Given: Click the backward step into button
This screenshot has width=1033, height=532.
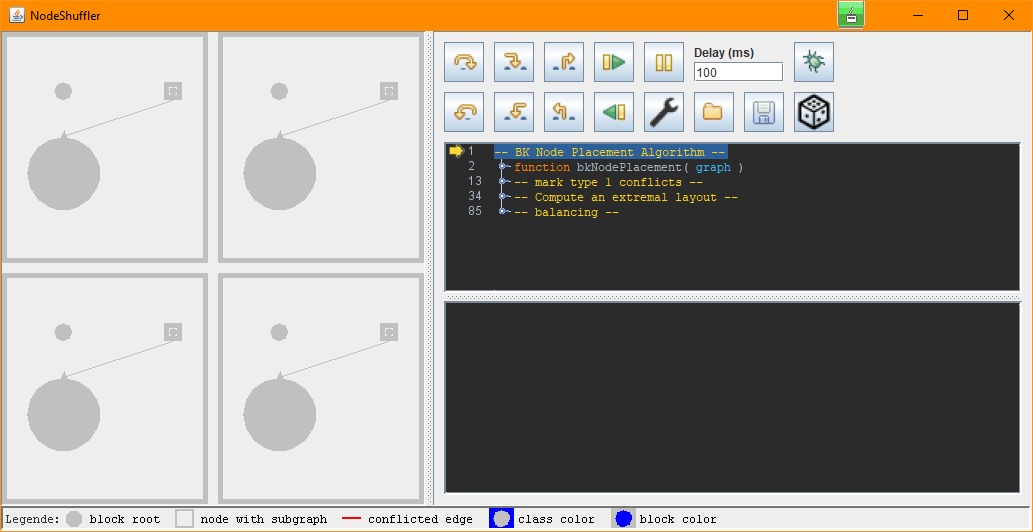Looking at the screenshot, I should coord(514,112).
